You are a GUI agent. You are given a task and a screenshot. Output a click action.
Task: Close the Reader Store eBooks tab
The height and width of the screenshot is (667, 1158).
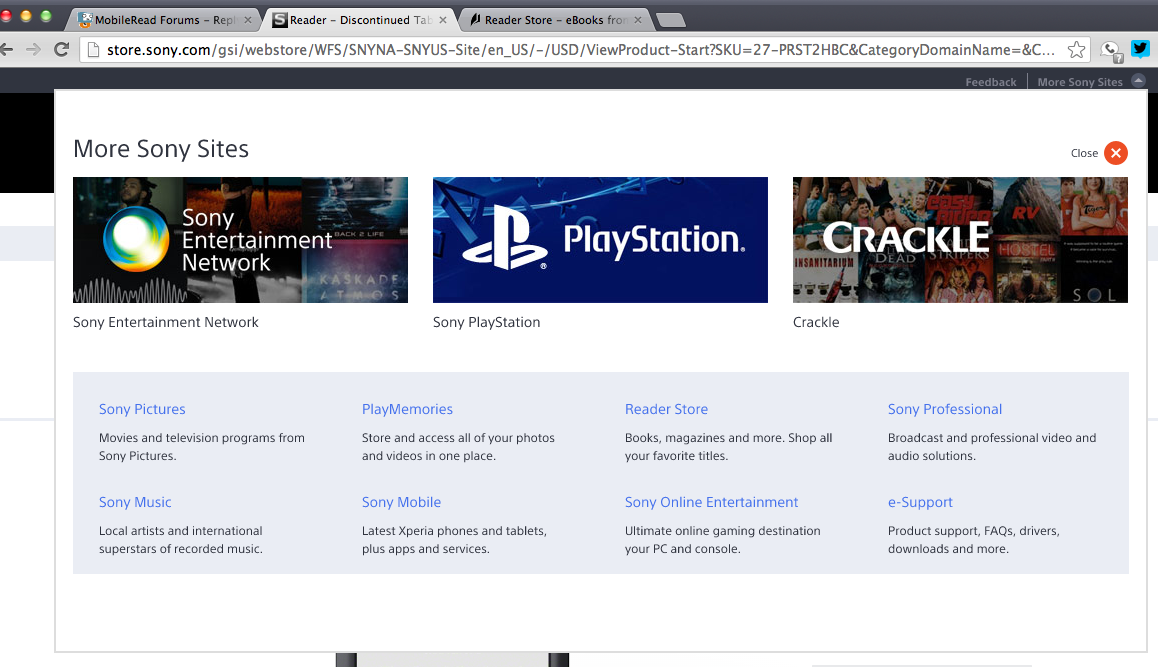[638, 20]
